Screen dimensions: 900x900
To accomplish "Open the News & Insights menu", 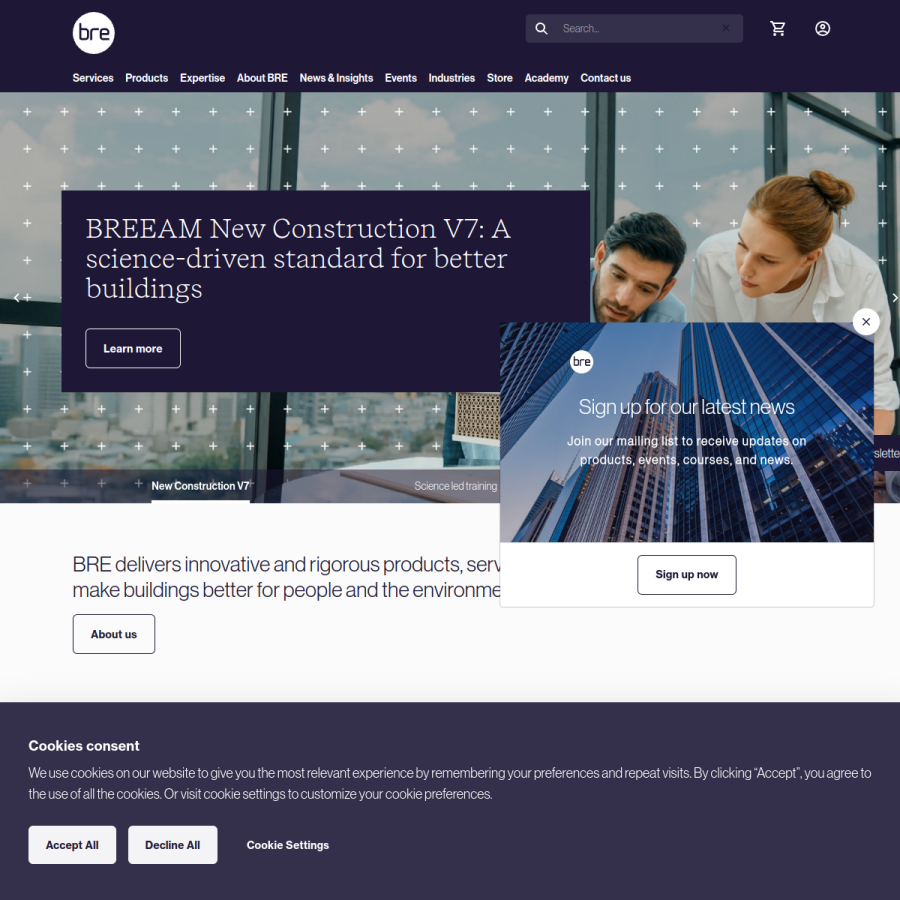I will point(336,78).
